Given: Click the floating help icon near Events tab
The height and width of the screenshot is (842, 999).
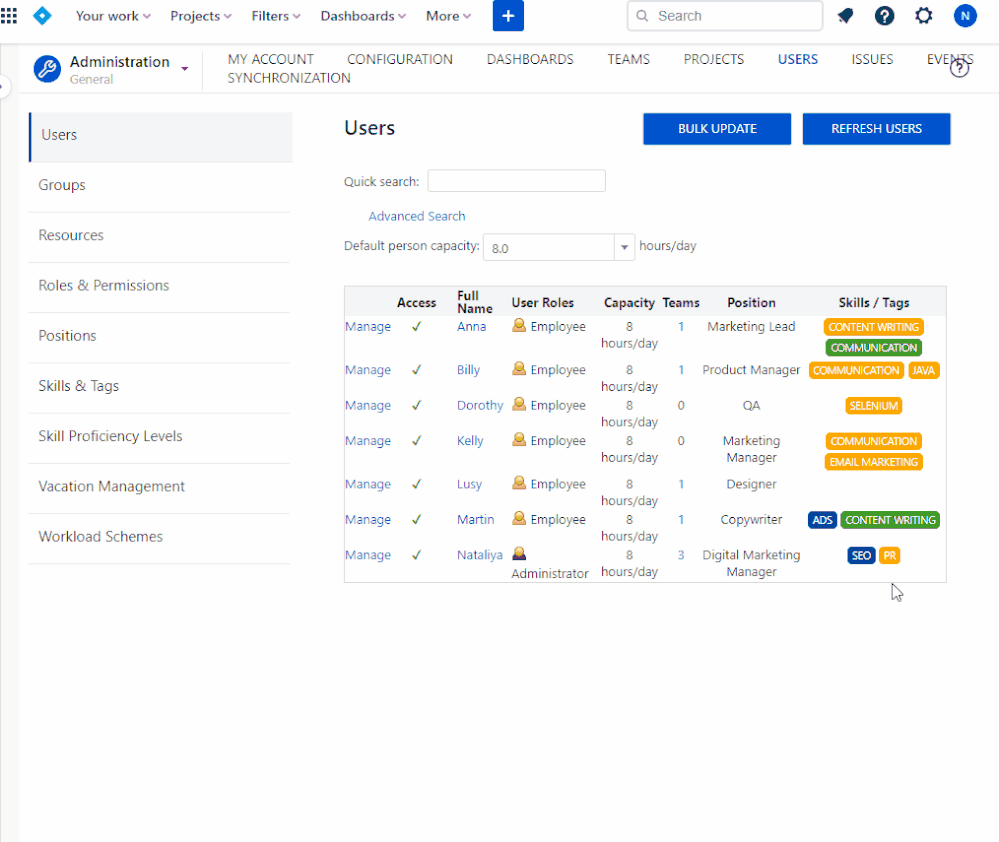Looking at the screenshot, I should (958, 68).
